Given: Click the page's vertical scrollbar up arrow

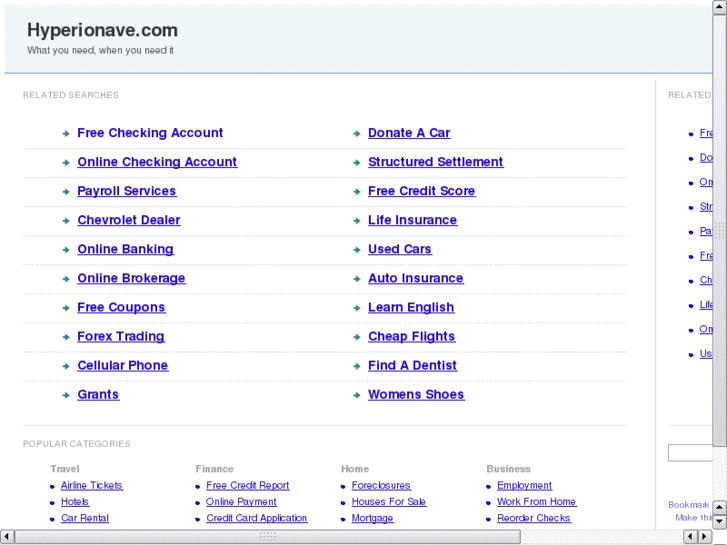Looking at the screenshot, I should 720,7.
